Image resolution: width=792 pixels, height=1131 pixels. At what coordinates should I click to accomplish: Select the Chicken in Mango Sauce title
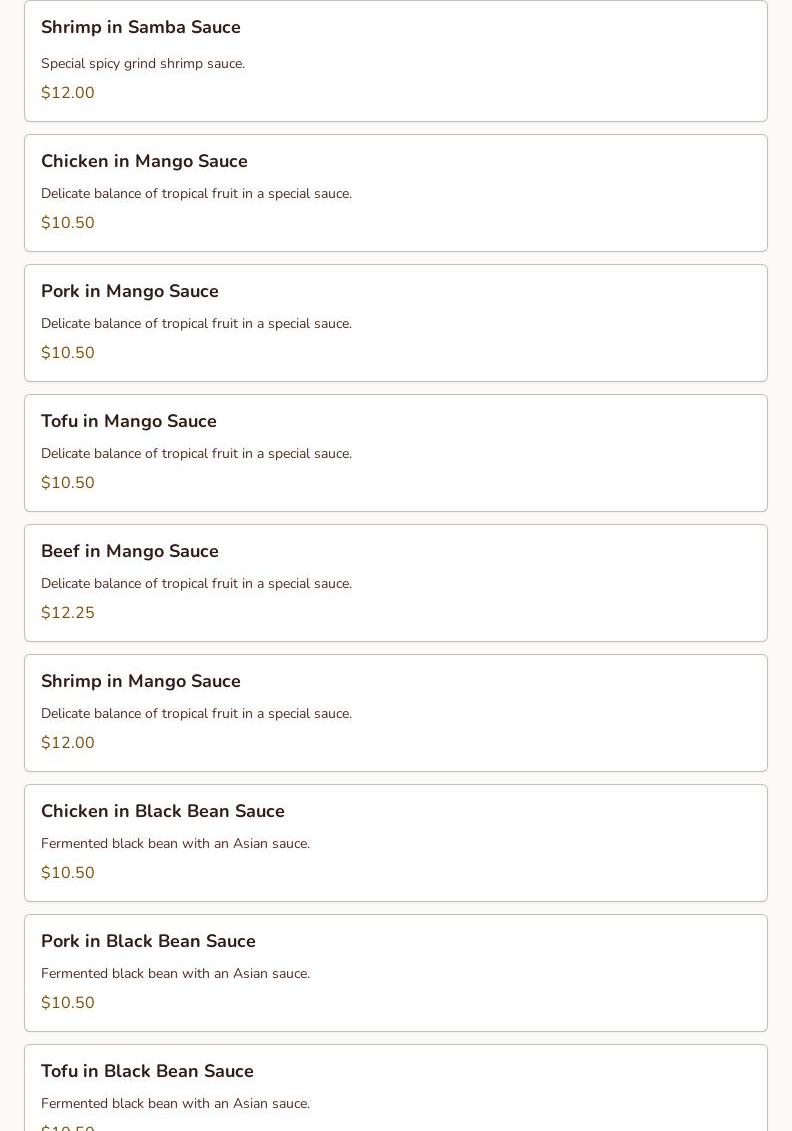(x=144, y=161)
